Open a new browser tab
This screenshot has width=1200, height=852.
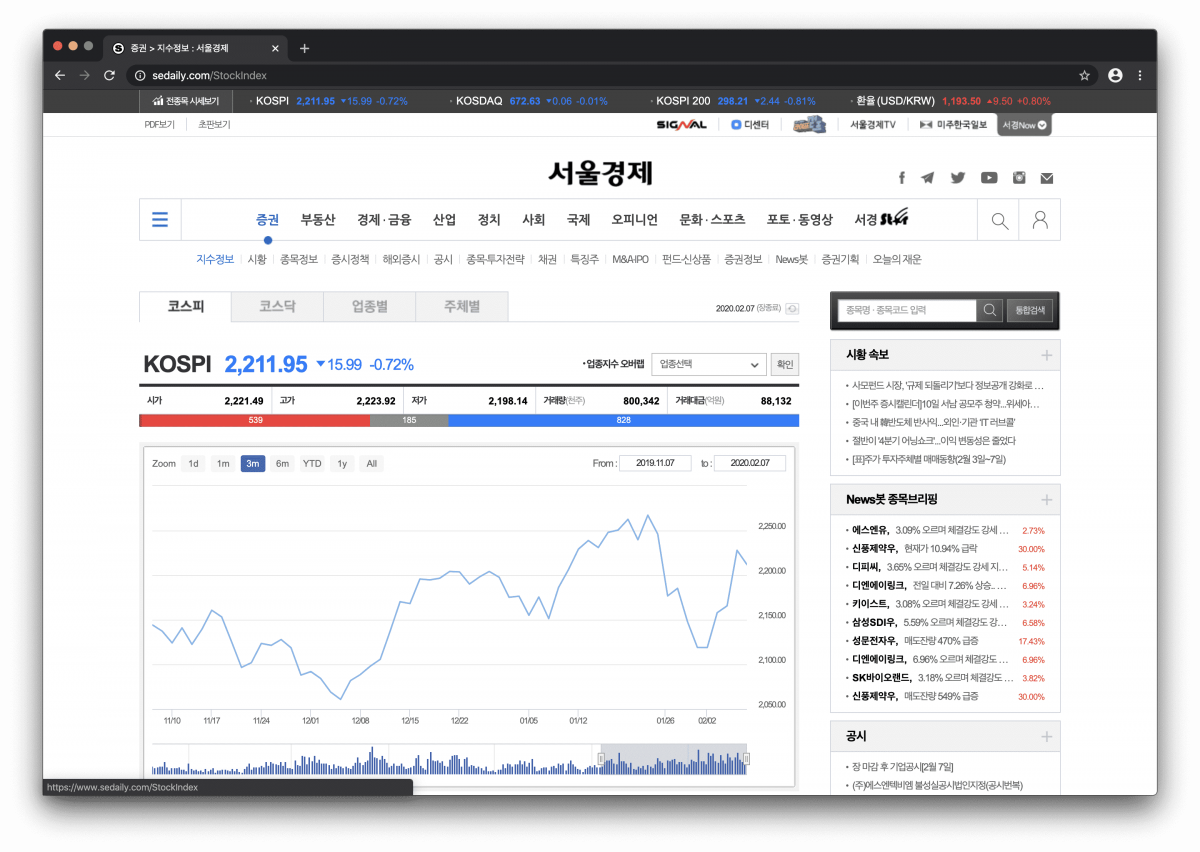(x=304, y=48)
